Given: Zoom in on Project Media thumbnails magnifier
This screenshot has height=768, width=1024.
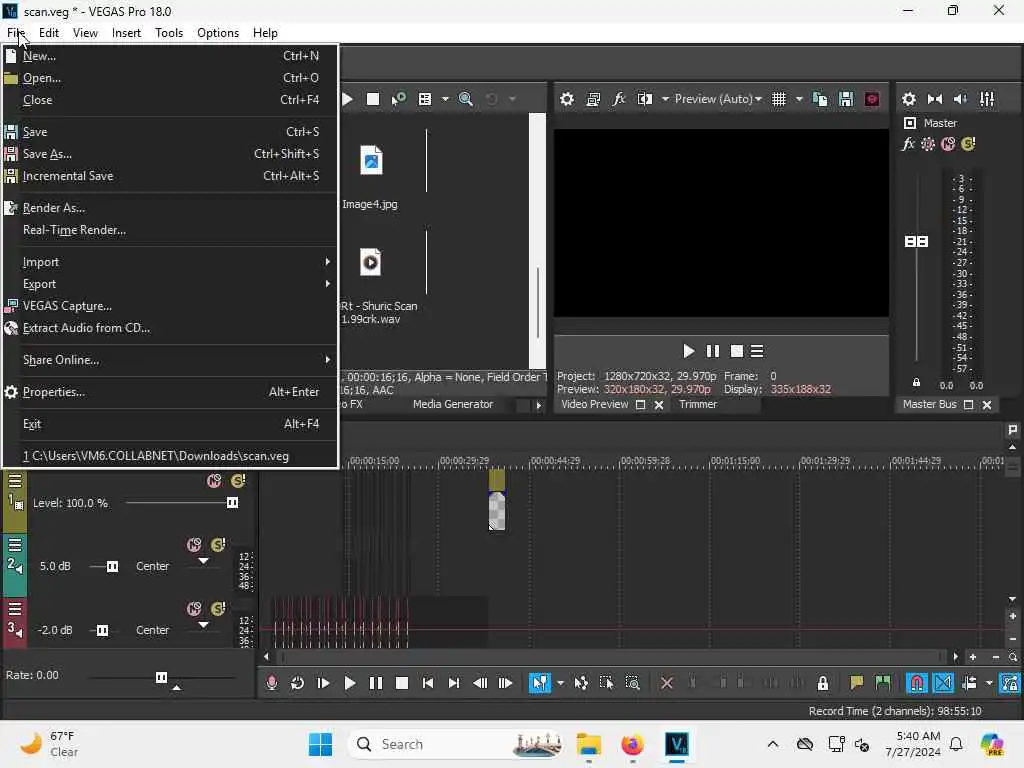Looking at the screenshot, I should click(466, 99).
